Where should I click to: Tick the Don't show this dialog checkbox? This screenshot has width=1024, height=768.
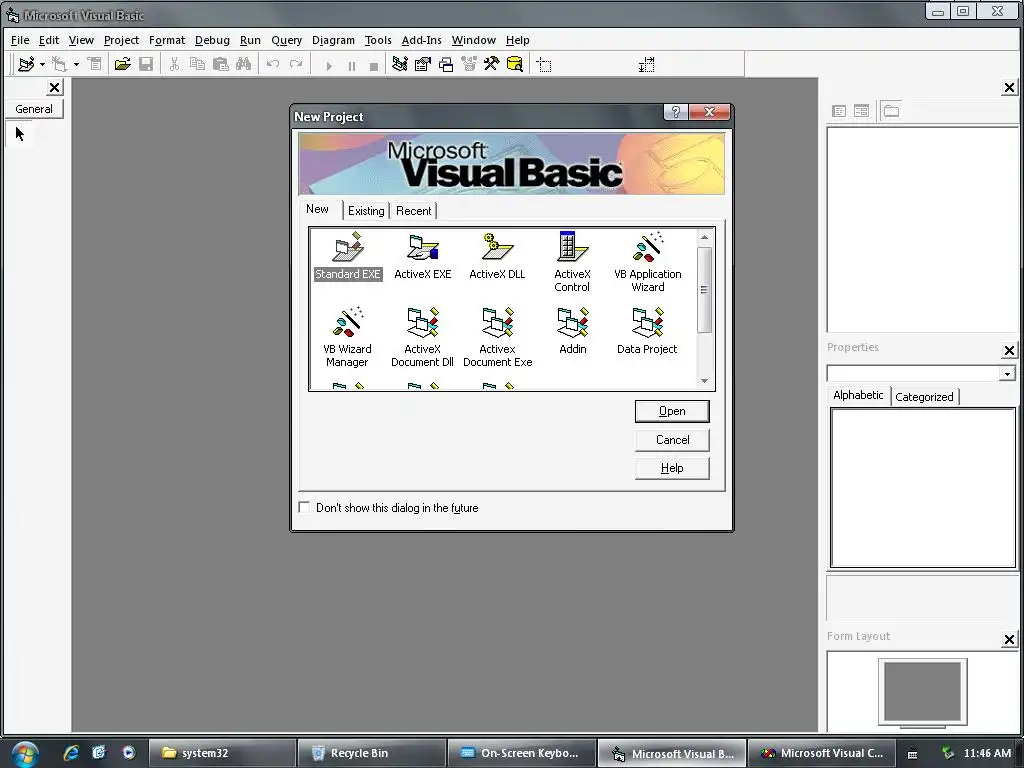click(304, 507)
